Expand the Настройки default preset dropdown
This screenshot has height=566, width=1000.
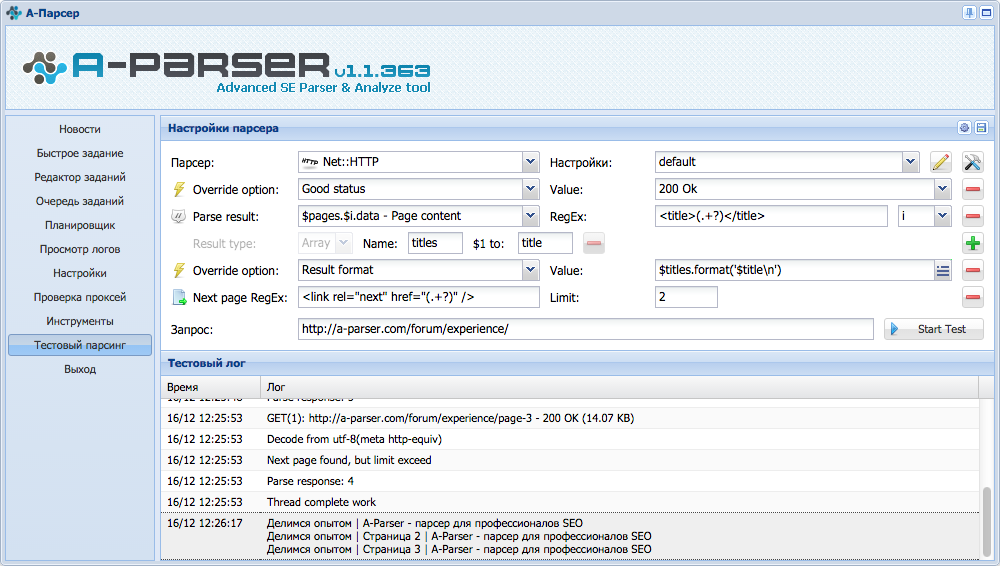tap(910, 162)
